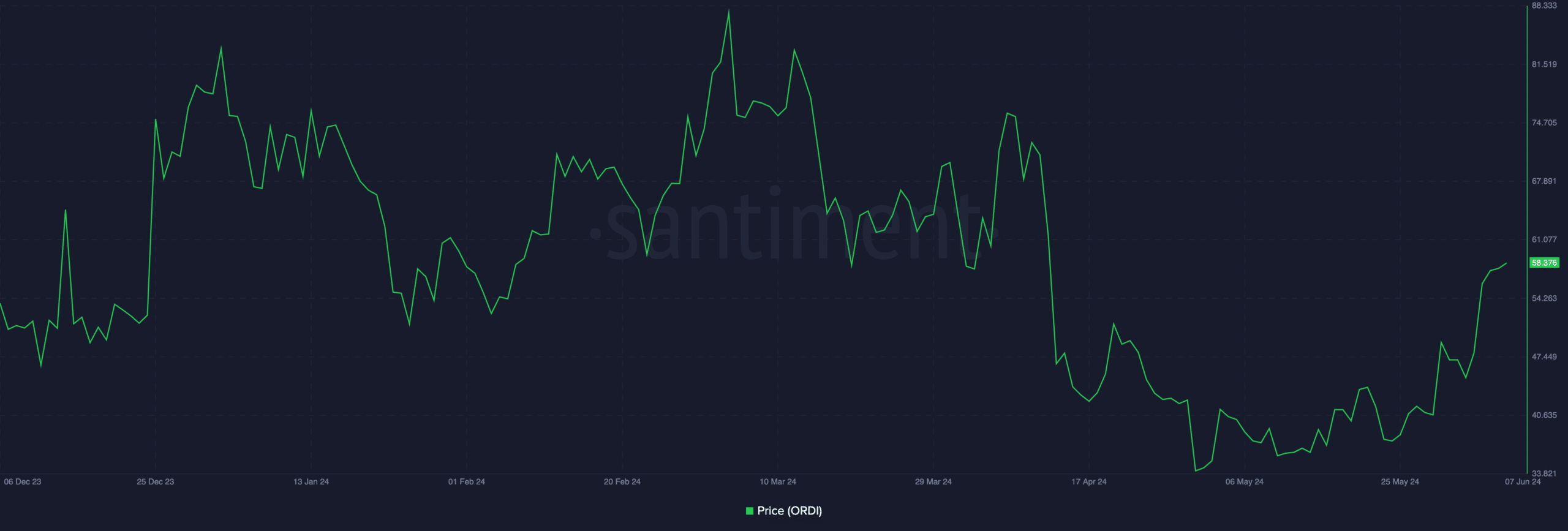Click the current price tag 58.376
Image resolution: width=1568 pixels, height=531 pixels.
(1544, 263)
